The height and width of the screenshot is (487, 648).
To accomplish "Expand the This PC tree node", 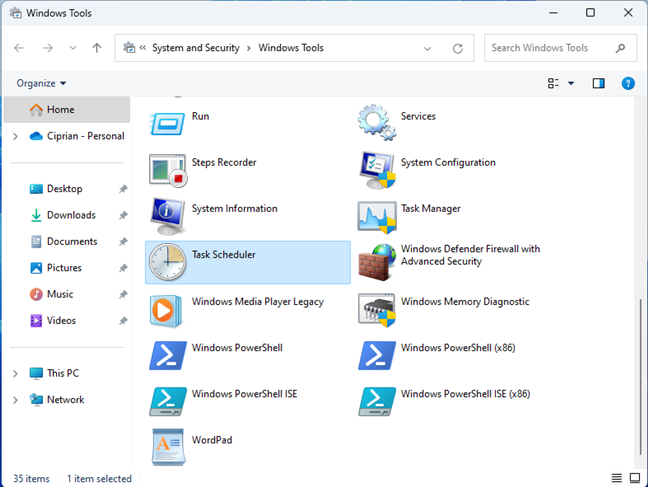I will coord(16,373).
